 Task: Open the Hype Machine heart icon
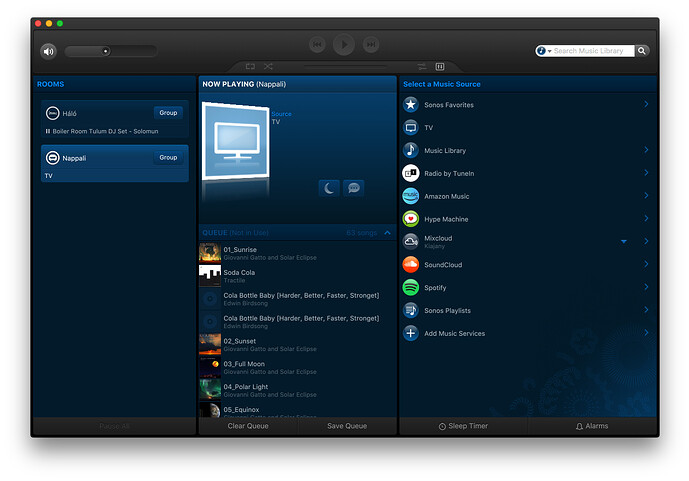[410, 219]
